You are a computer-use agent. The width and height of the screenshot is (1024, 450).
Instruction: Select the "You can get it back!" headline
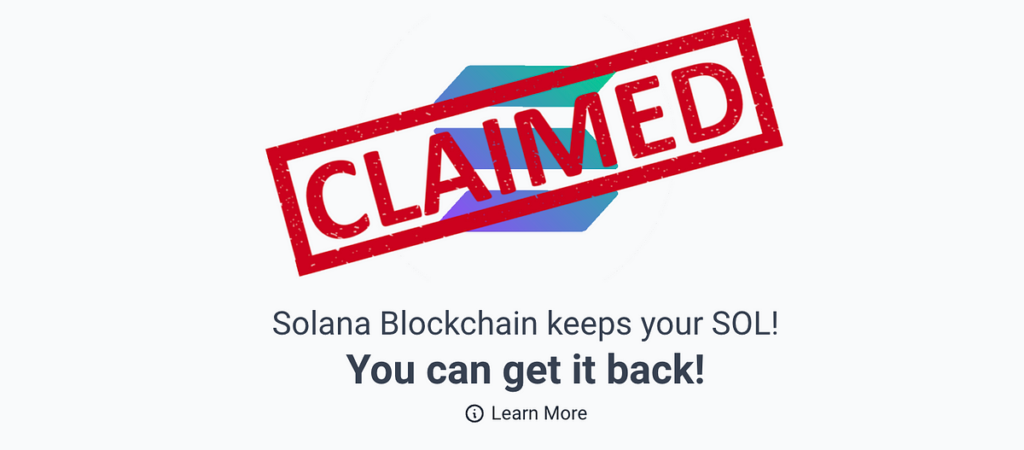coord(525,370)
